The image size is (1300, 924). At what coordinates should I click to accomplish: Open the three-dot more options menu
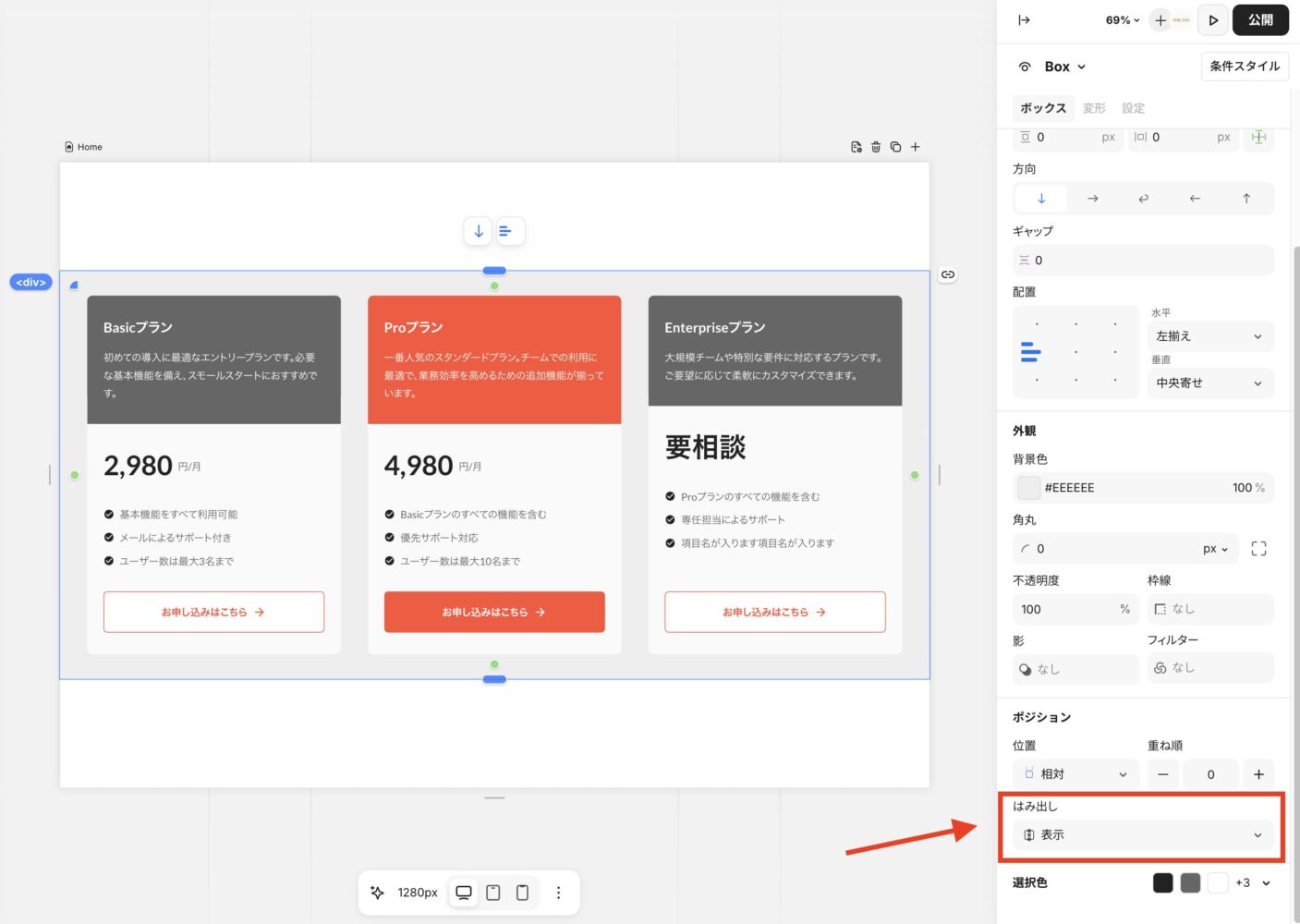point(558,893)
